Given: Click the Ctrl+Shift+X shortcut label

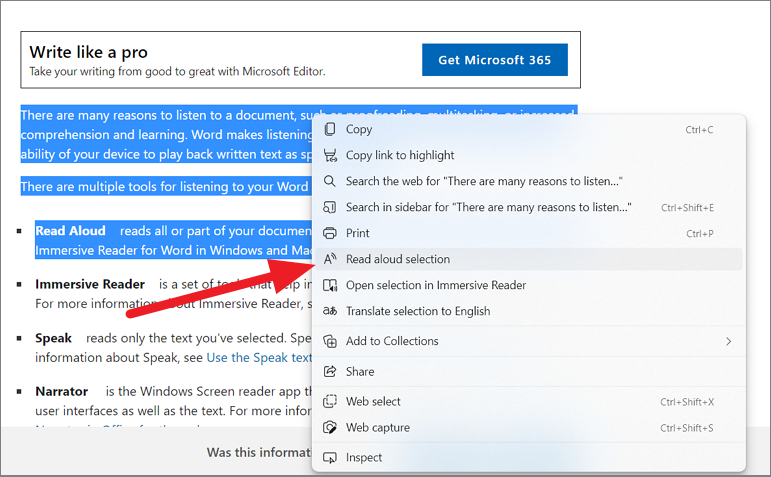Looking at the screenshot, I should [x=687, y=402].
